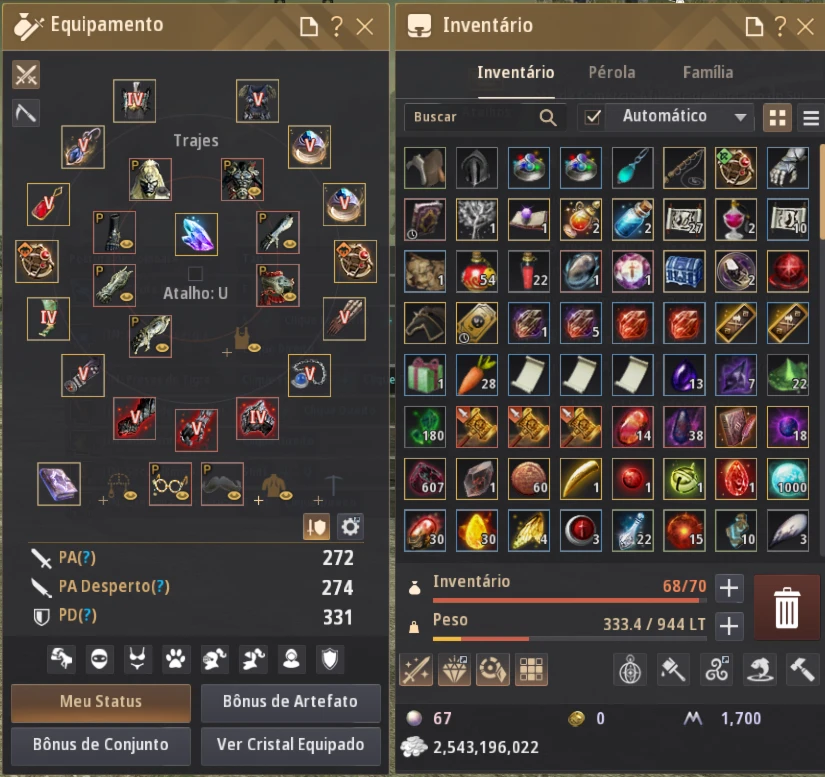Click the carrot item with 28 count
The width and height of the screenshot is (825, 777).
[x=476, y=375]
